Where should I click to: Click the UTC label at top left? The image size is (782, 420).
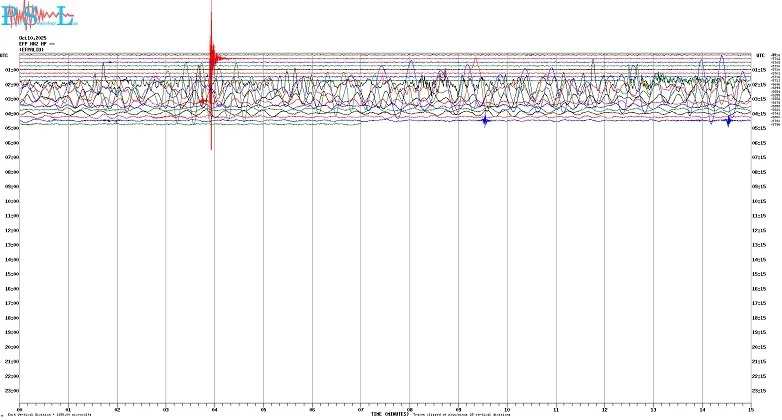[5, 55]
